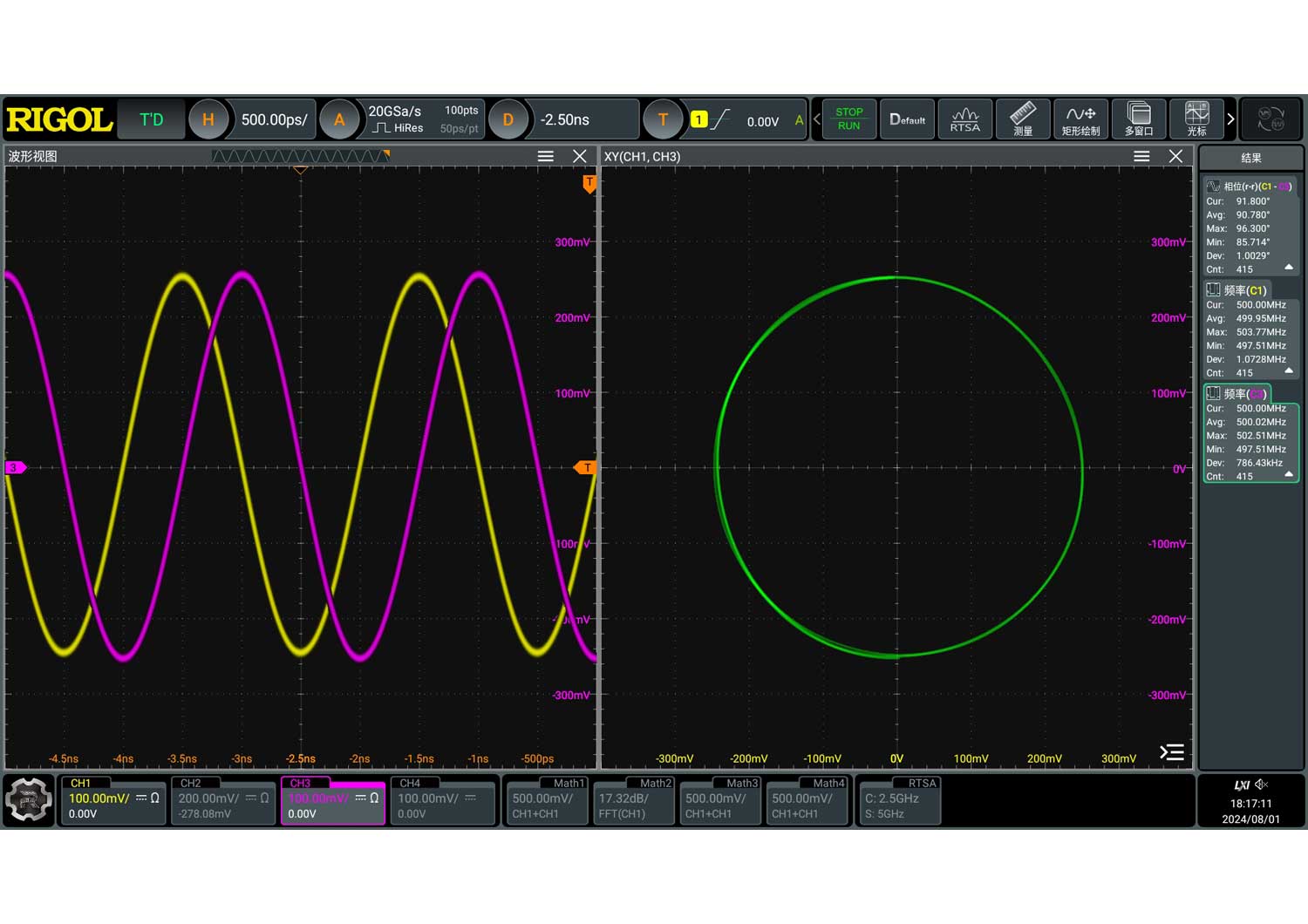Toggle STOP/RUN acquisition
The width and height of the screenshot is (1308, 924).
(848, 119)
